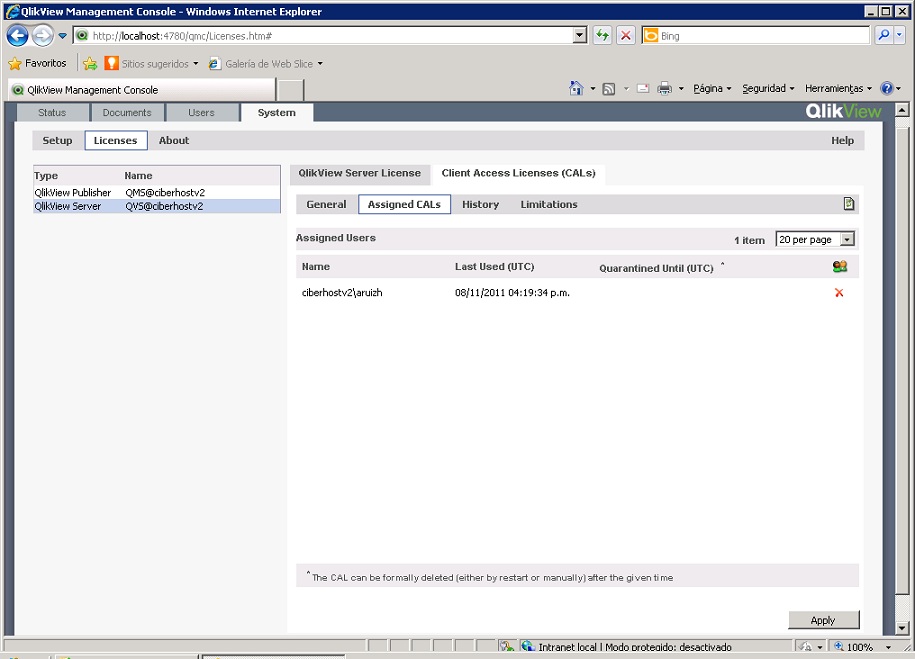Open the Home icon dropdown arrow
Viewport: 915px width, 659px height.
pos(593,89)
